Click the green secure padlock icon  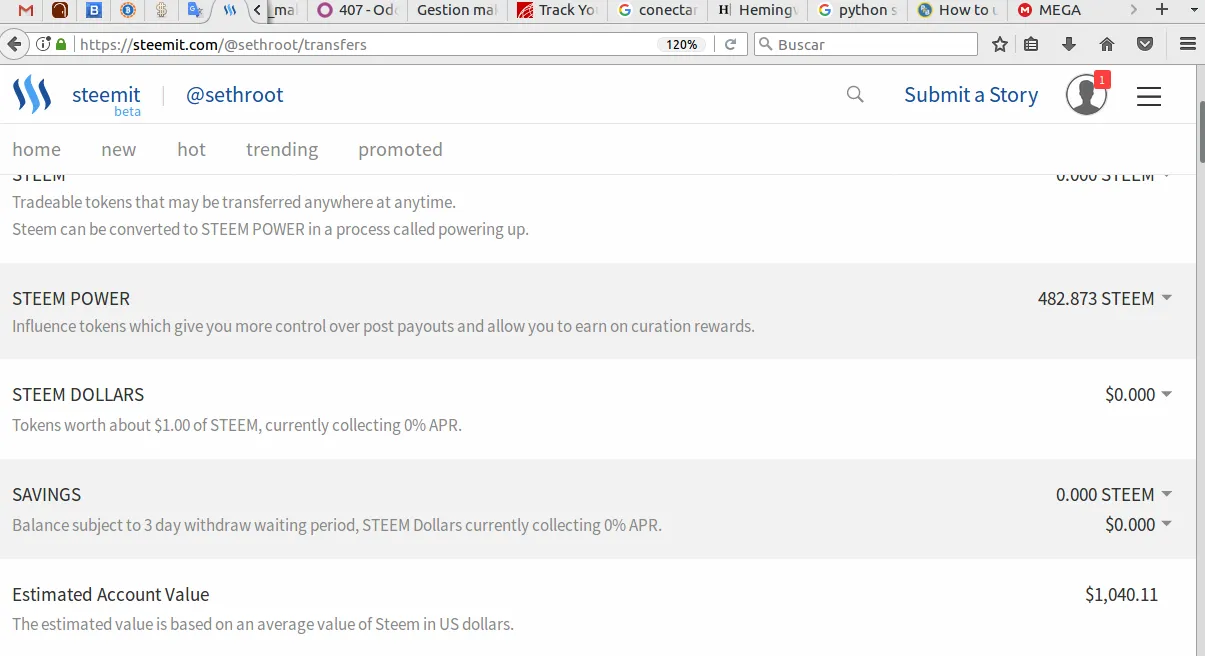[61, 44]
